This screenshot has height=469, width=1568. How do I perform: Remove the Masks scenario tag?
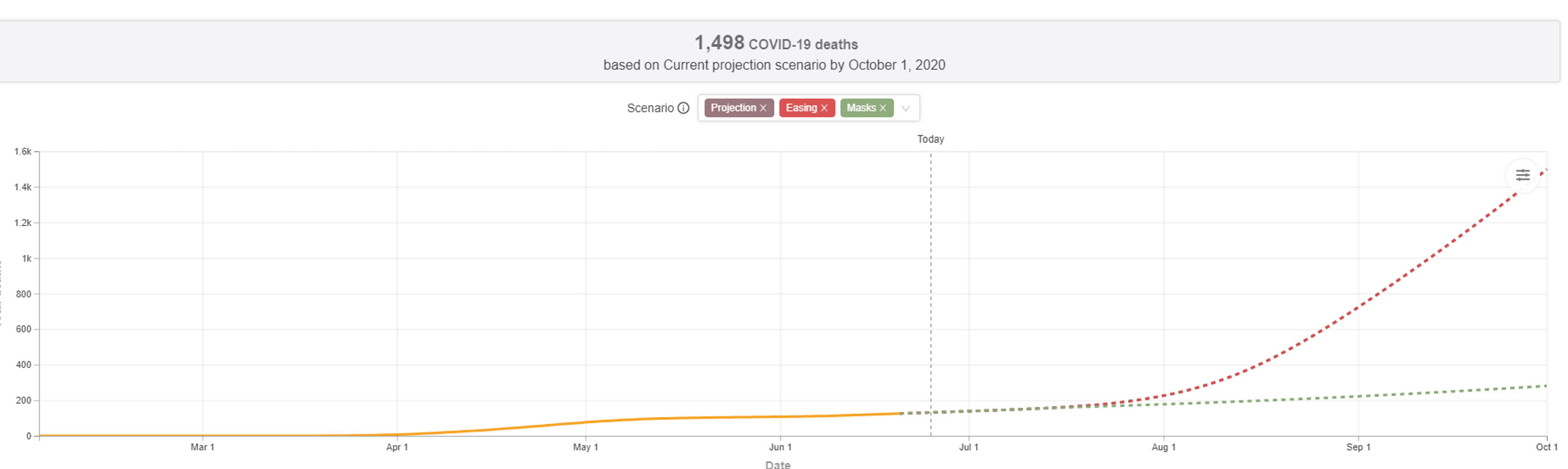tap(882, 108)
